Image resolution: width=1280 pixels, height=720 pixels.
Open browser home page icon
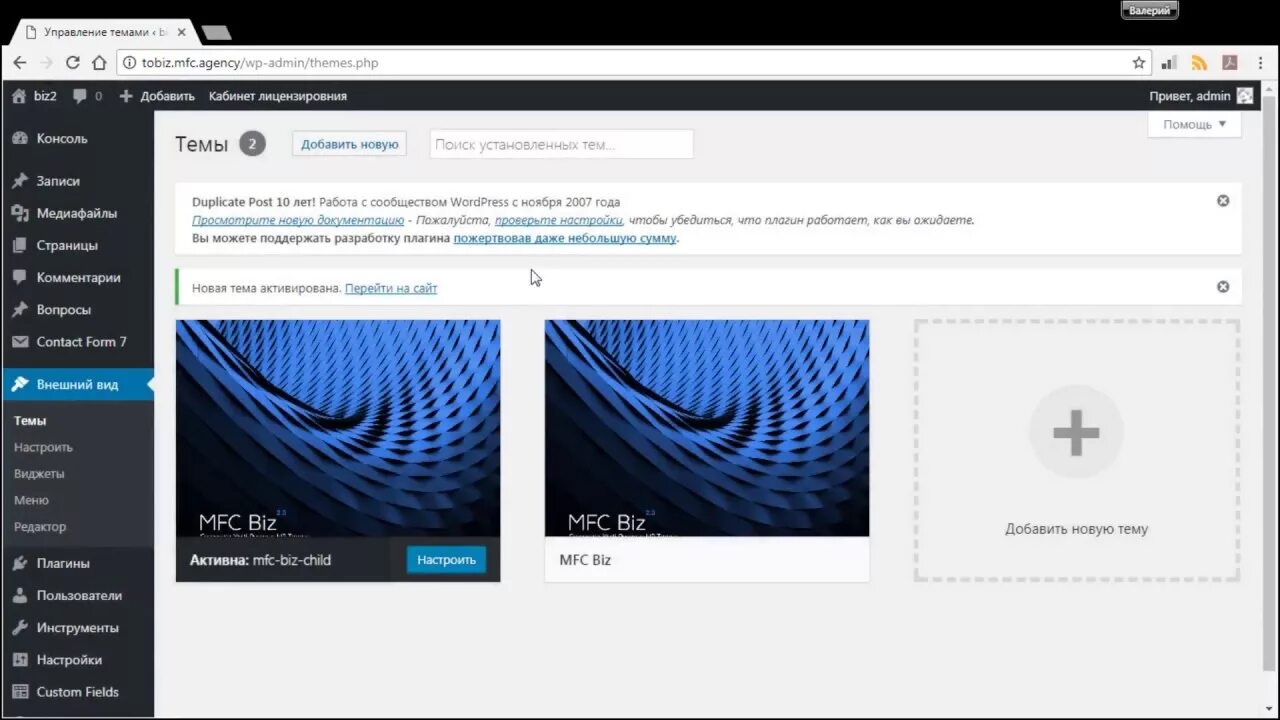point(99,62)
